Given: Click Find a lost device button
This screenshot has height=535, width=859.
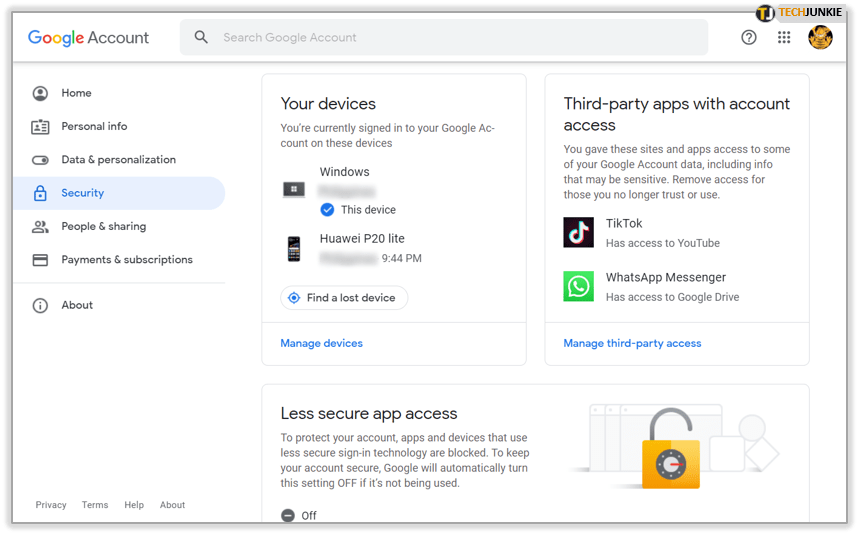Looking at the screenshot, I should tap(344, 298).
